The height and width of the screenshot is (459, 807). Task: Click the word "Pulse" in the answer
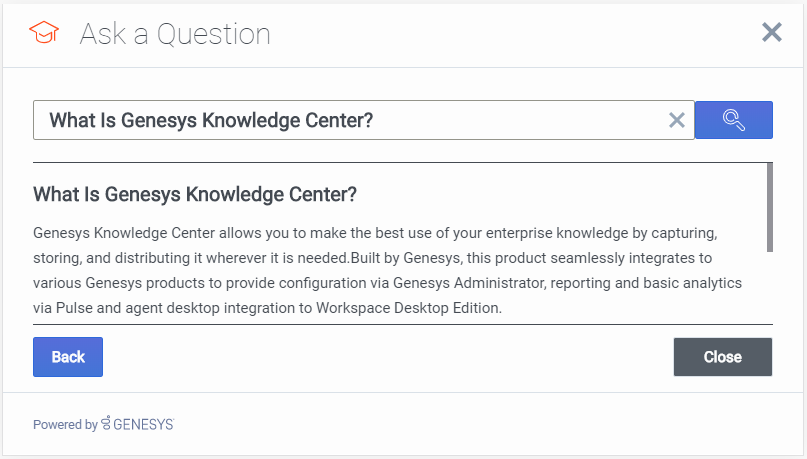click(72, 309)
